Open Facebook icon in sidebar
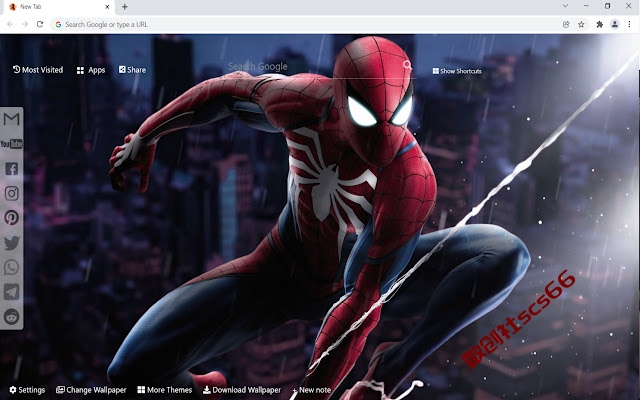The image size is (640, 400). click(x=11, y=169)
